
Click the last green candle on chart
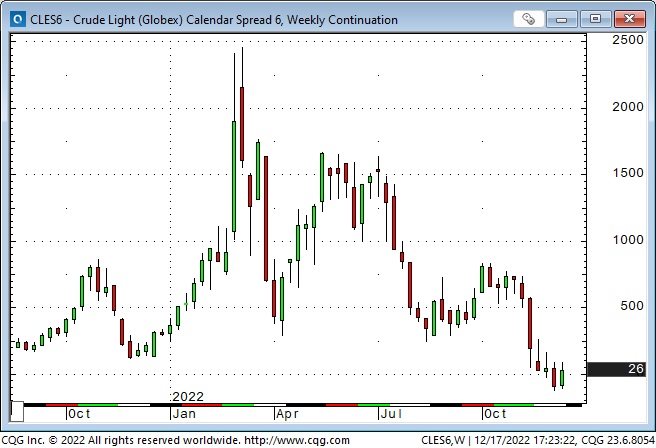point(562,378)
